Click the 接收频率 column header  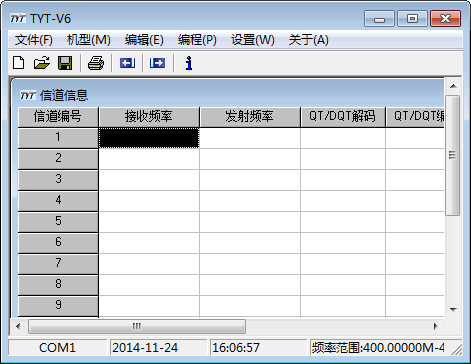click(149, 117)
